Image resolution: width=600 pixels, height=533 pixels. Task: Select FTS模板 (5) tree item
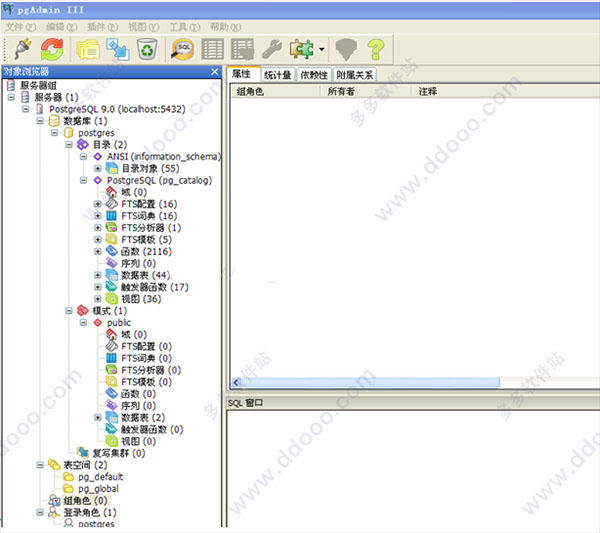pyautogui.click(x=147, y=240)
